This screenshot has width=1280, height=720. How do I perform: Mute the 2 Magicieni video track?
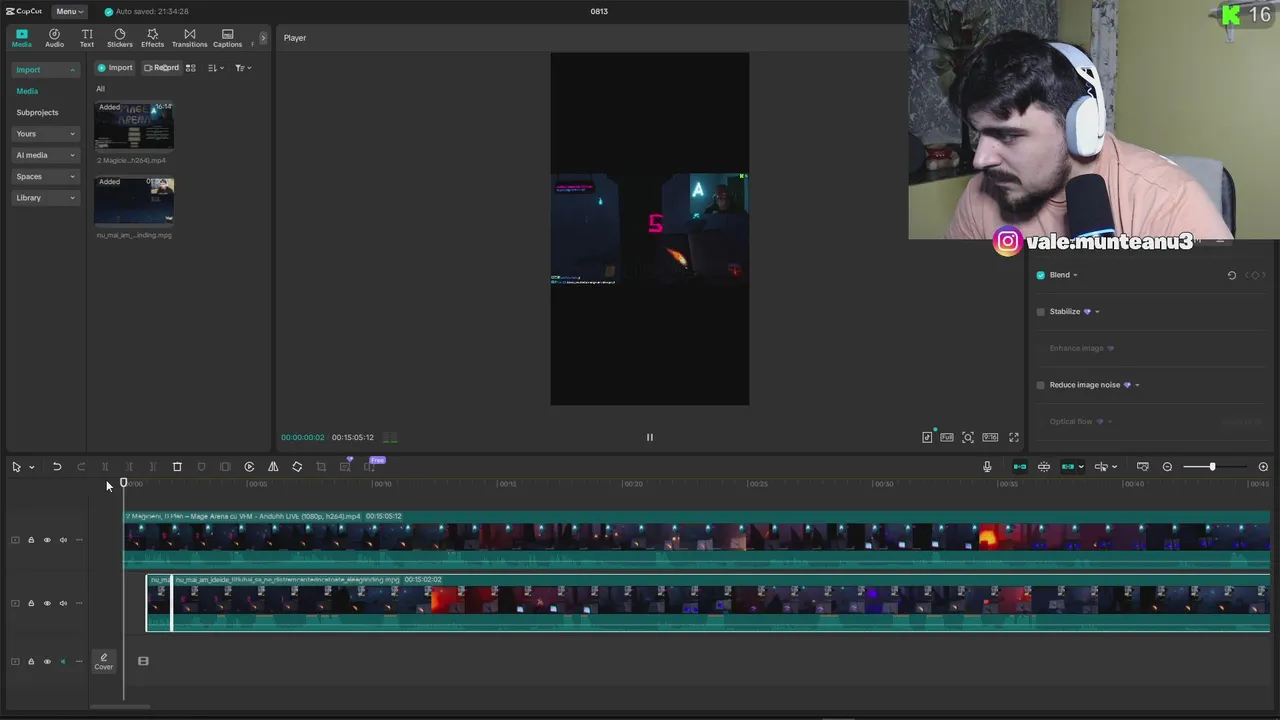coord(63,540)
